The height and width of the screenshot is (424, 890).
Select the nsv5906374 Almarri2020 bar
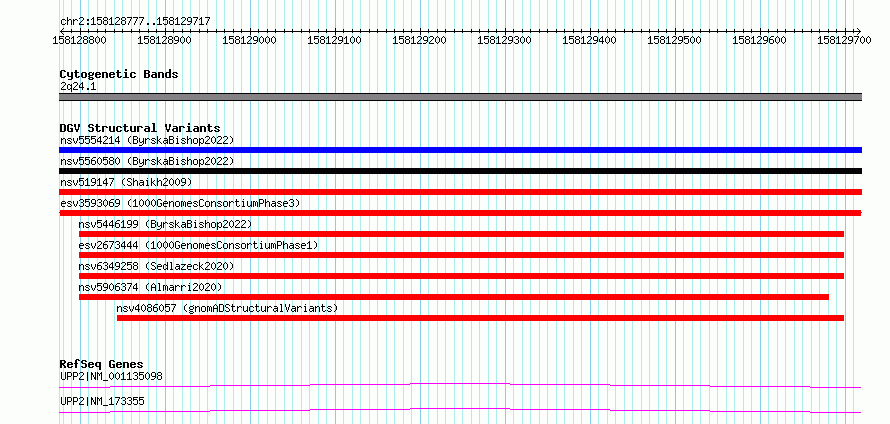click(x=454, y=297)
